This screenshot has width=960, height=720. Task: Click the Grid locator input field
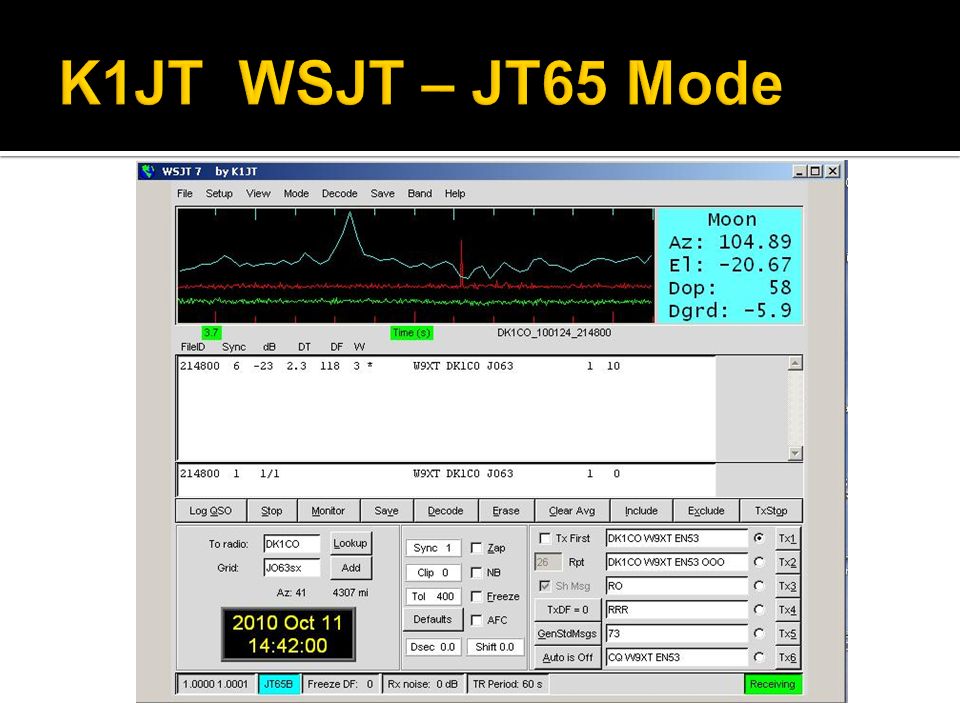[291, 568]
